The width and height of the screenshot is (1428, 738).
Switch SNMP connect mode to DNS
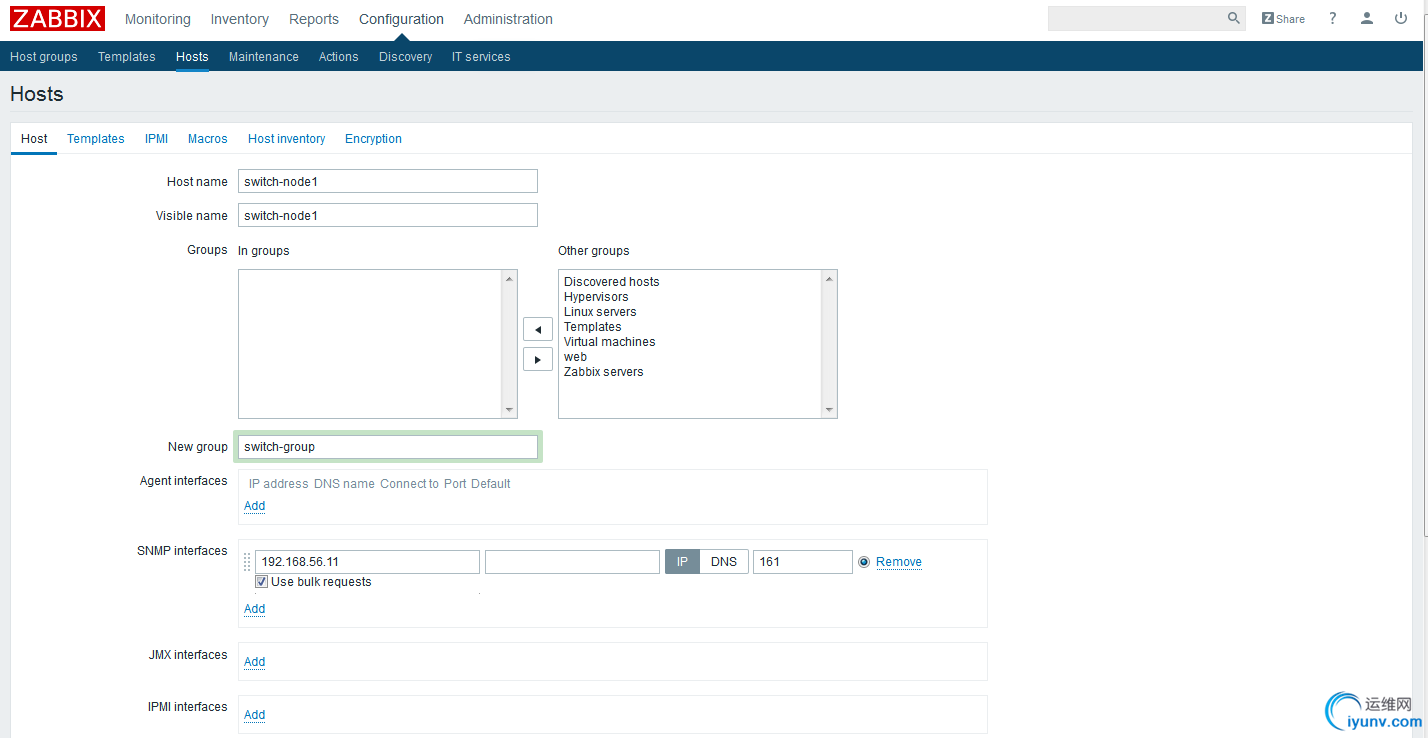pyautogui.click(x=724, y=562)
